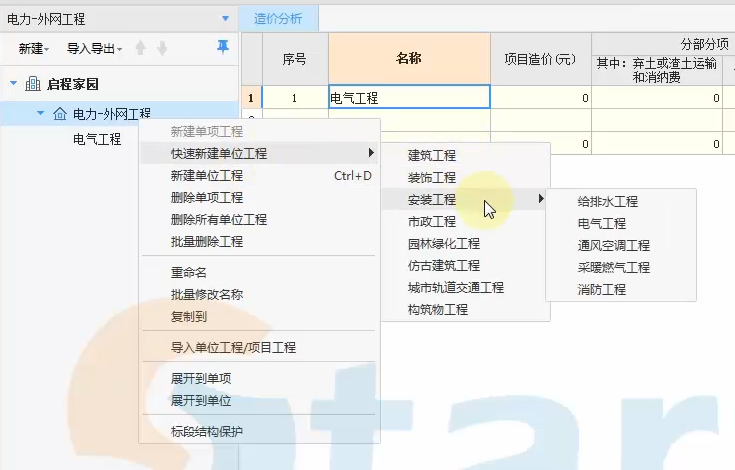This screenshot has width=735, height=470.
Task: Click the pin icon in project panel
Action: [223, 47]
